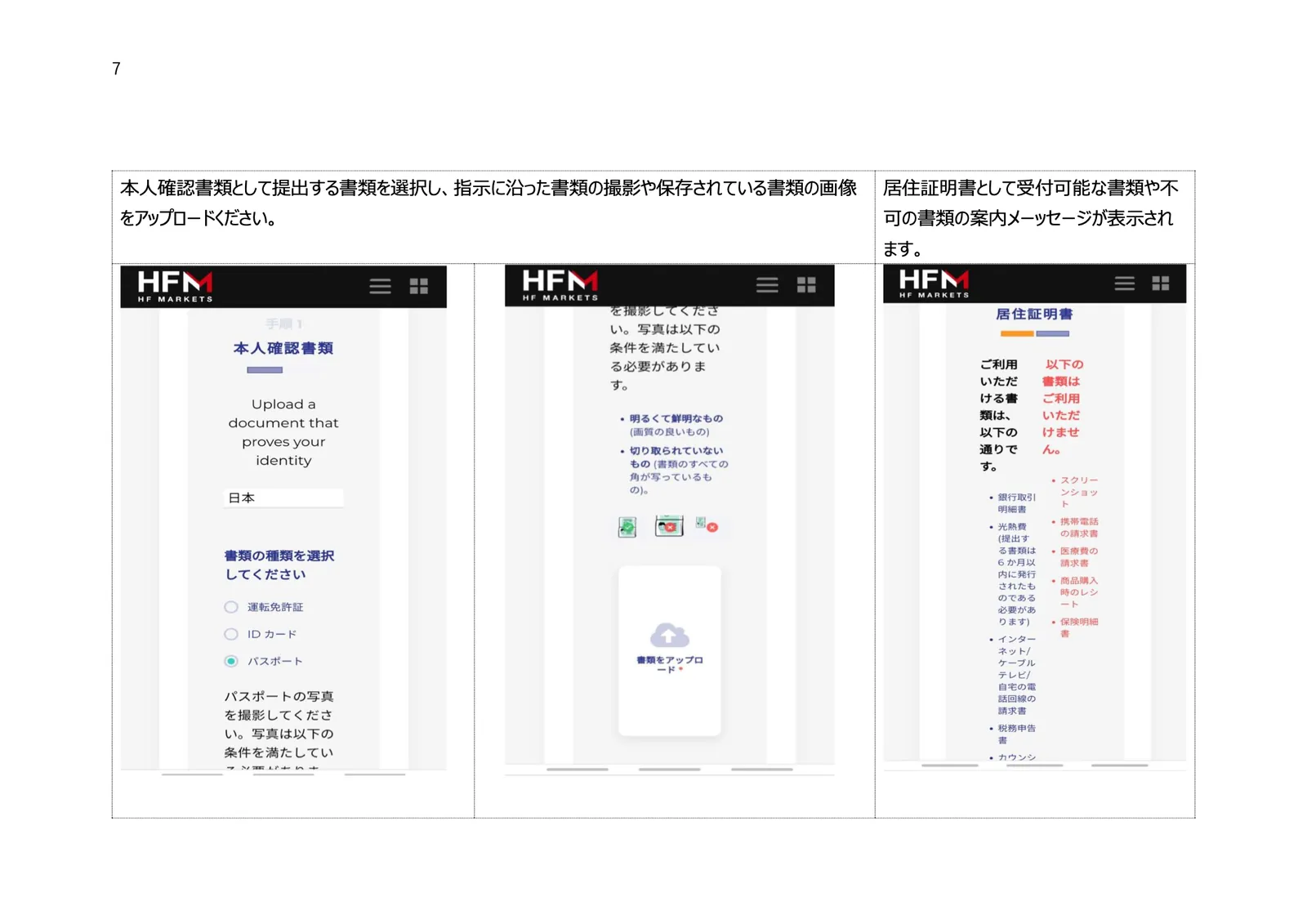The height and width of the screenshot is (924, 1307).
Task: Select the パスポート radio option
Action: (x=231, y=661)
